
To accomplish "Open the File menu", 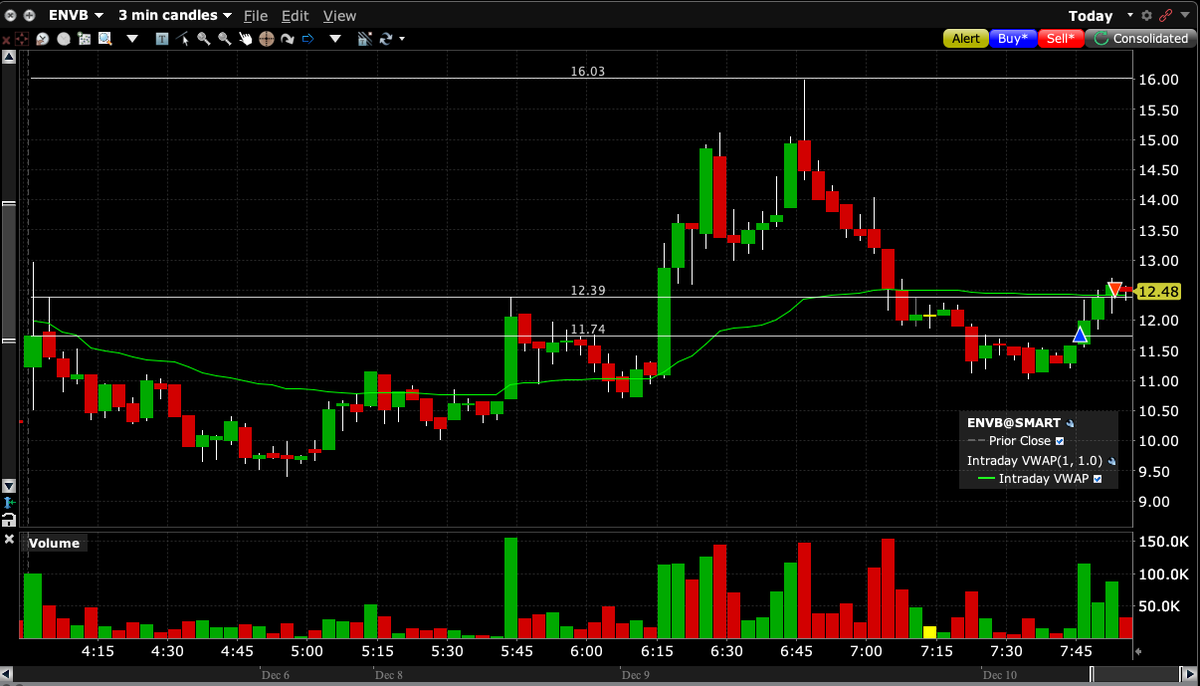I will (x=256, y=16).
